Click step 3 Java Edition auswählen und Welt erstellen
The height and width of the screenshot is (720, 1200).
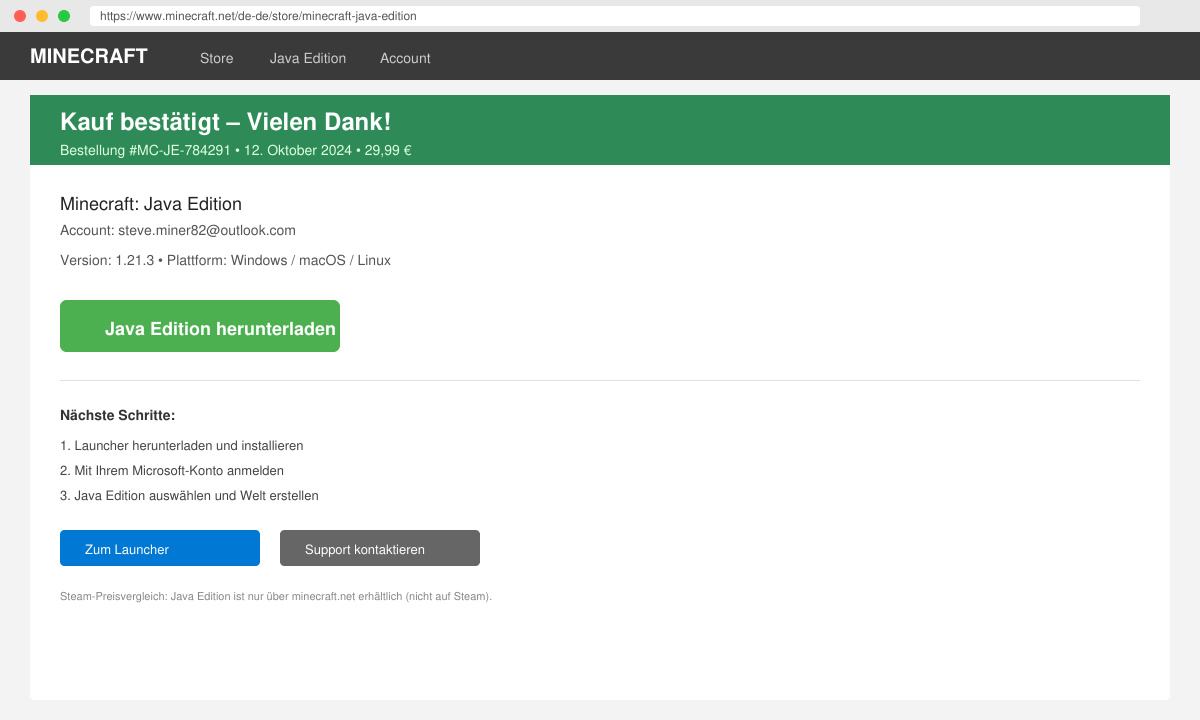[x=189, y=496]
